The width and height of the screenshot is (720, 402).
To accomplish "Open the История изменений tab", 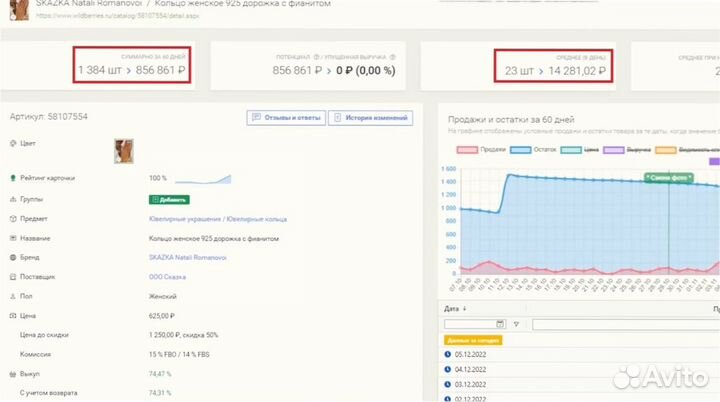I will pyautogui.click(x=371, y=118).
